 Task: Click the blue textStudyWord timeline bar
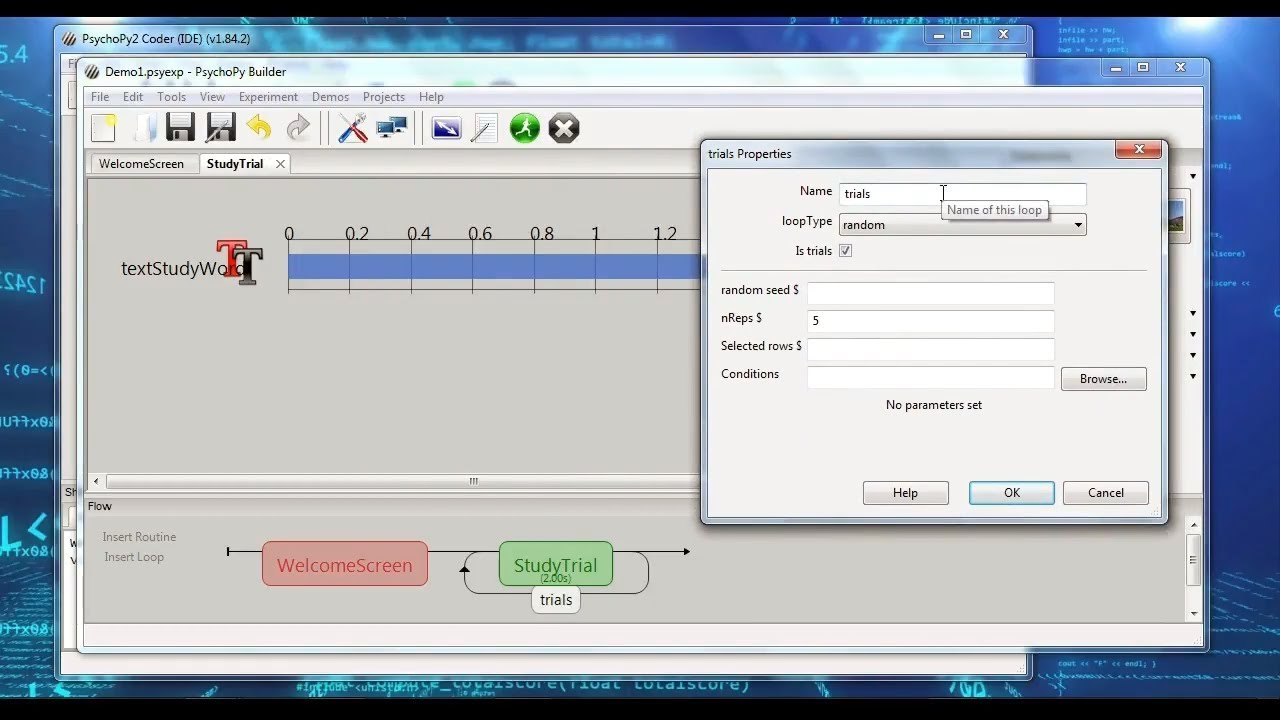(495, 267)
